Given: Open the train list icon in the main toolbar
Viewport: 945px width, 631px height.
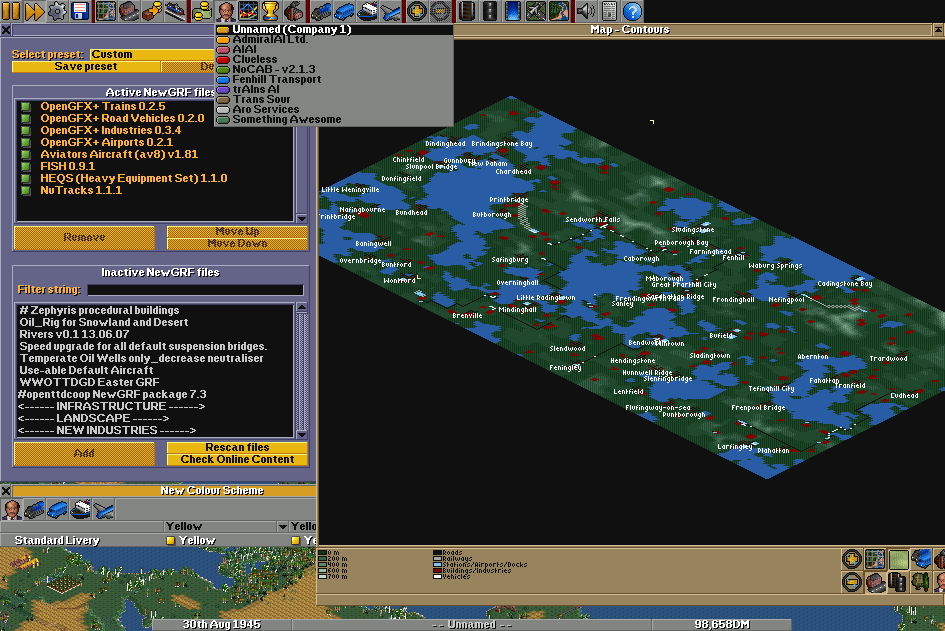Looking at the screenshot, I should (x=320, y=11).
